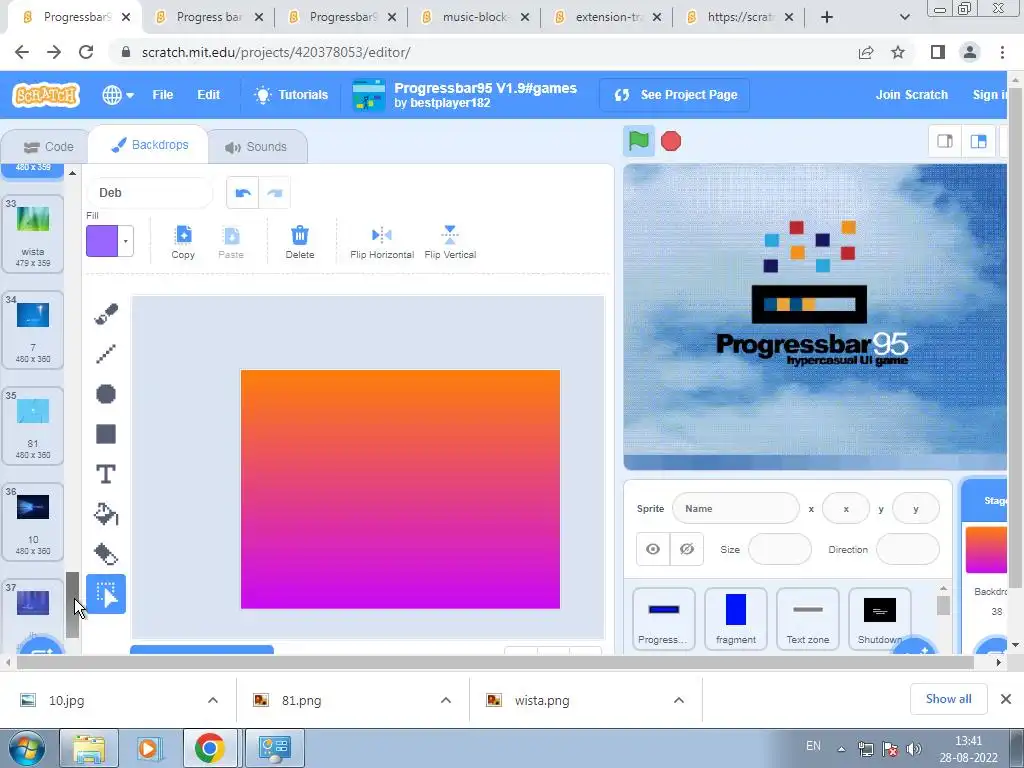The width and height of the screenshot is (1024, 768).
Task: Open Windows Explorer from taskbar
Action: click(89, 748)
